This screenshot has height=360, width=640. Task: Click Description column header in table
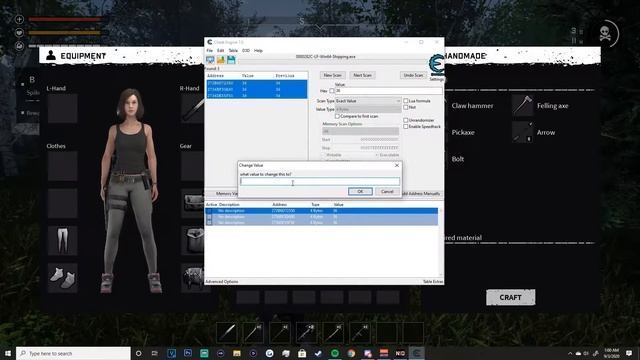tap(229, 204)
